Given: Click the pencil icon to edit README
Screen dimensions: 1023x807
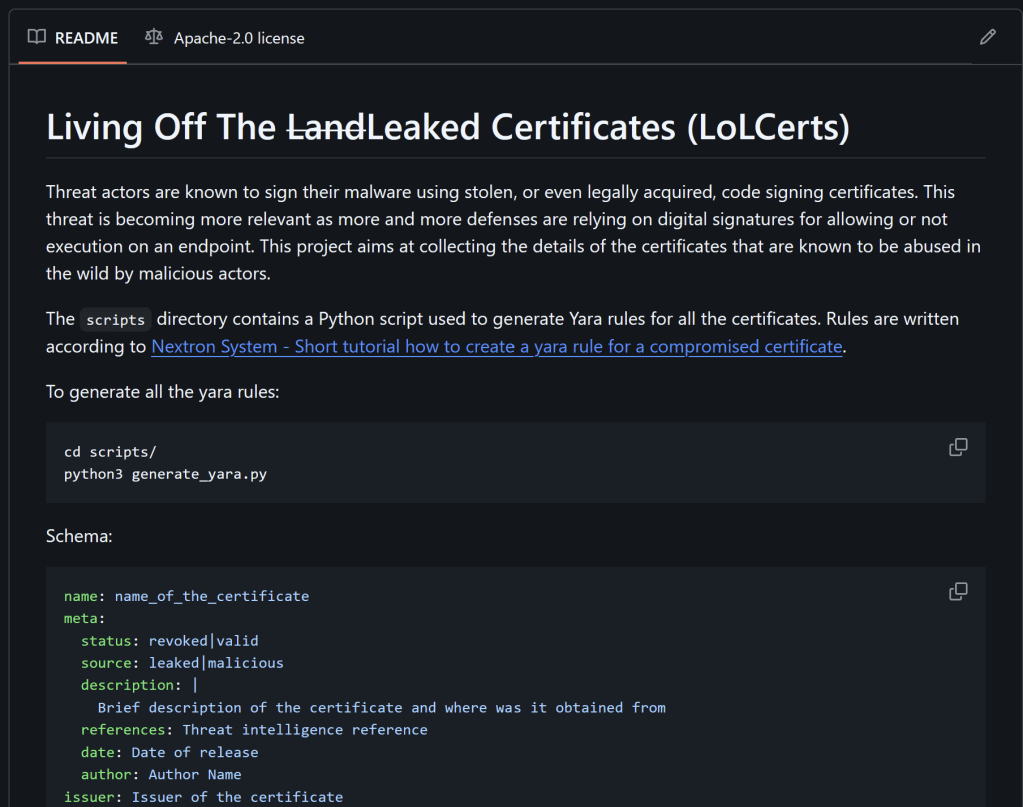Looking at the screenshot, I should click(987, 37).
